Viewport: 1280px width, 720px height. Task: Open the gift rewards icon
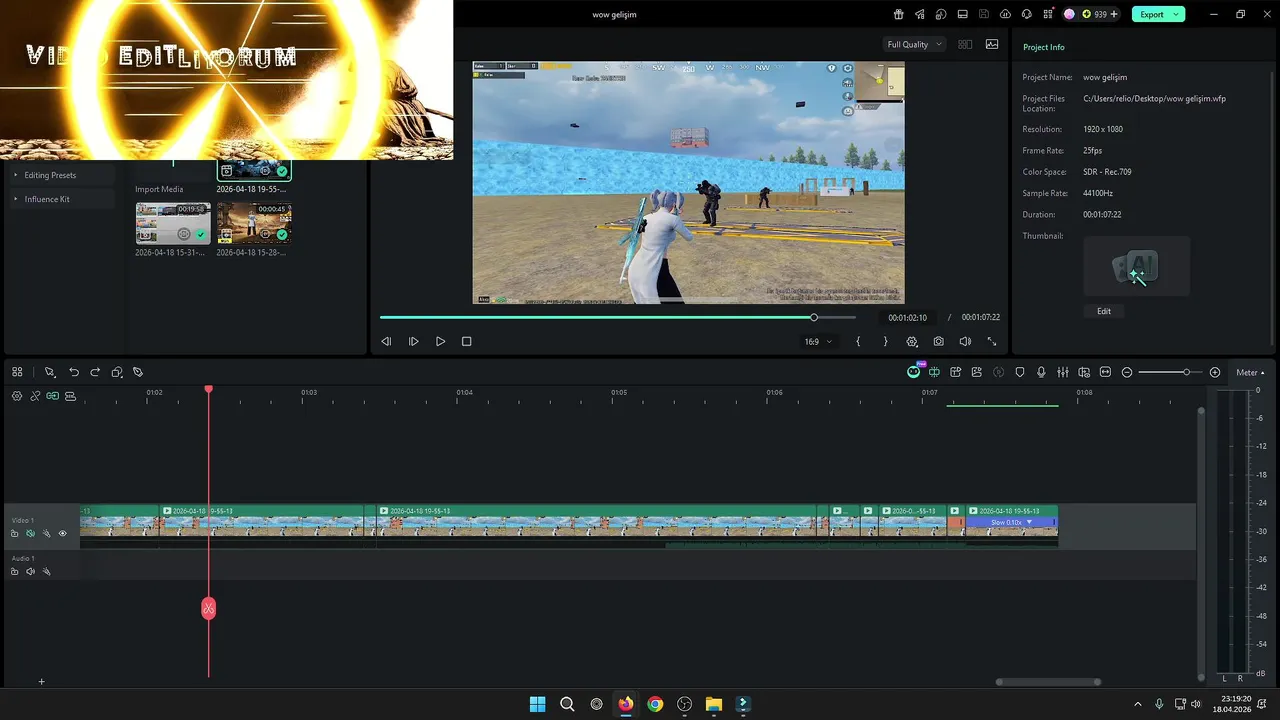898,14
